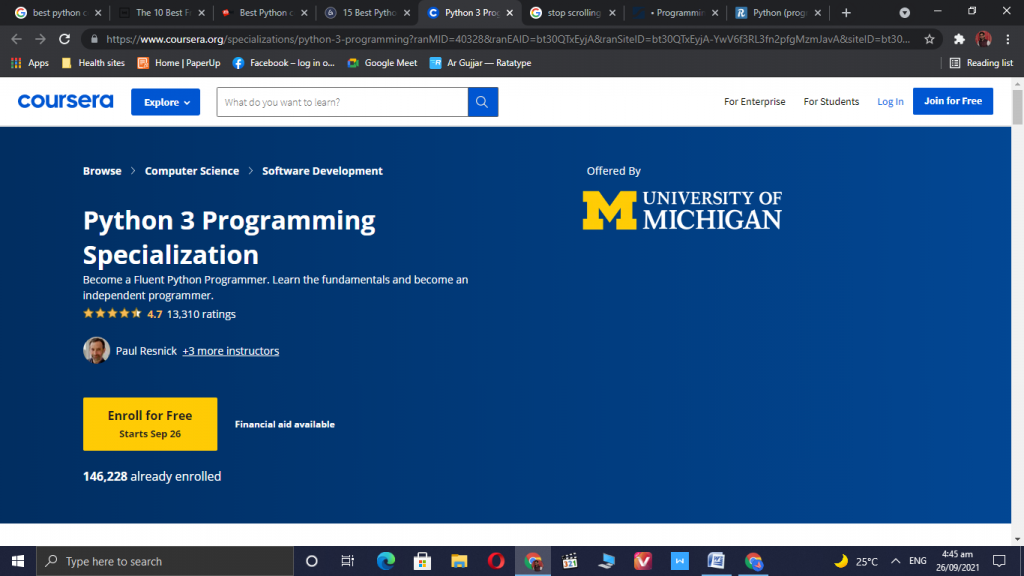This screenshot has height=576, width=1024.
Task: Switch to '15 Best Pytho' tab
Action: point(367,12)
